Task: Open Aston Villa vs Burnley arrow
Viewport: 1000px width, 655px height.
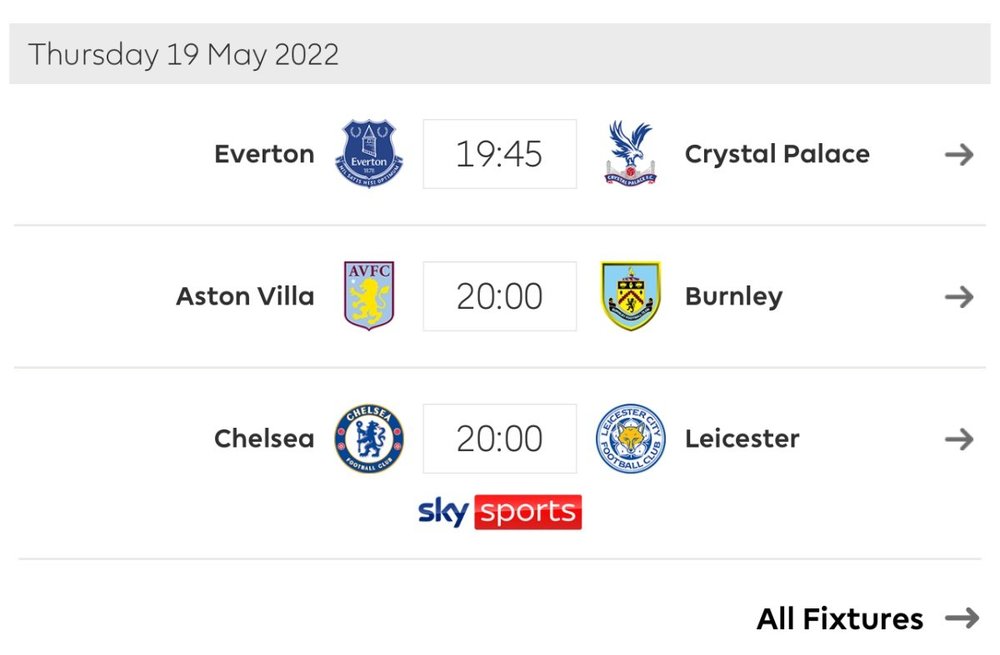Action: coord(959,297)
